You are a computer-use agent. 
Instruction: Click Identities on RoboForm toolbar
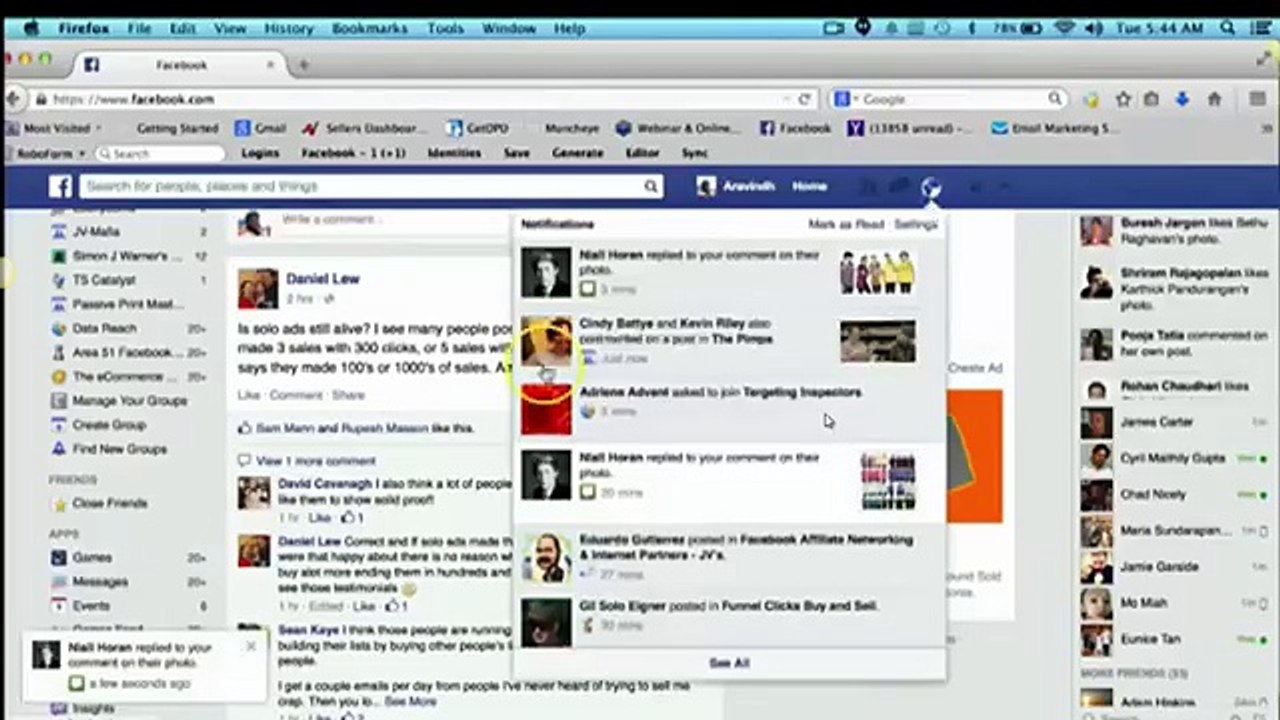[454, 153]
